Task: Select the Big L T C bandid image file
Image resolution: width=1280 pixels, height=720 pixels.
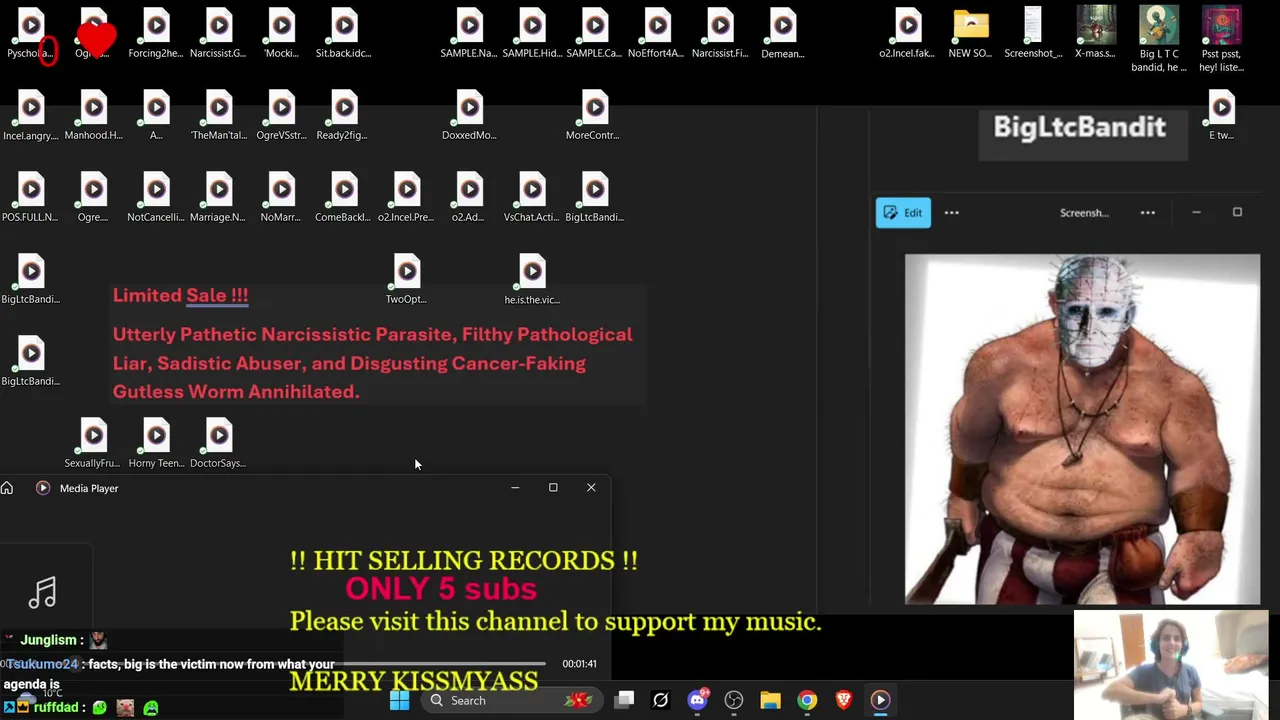Action: 1158,40
